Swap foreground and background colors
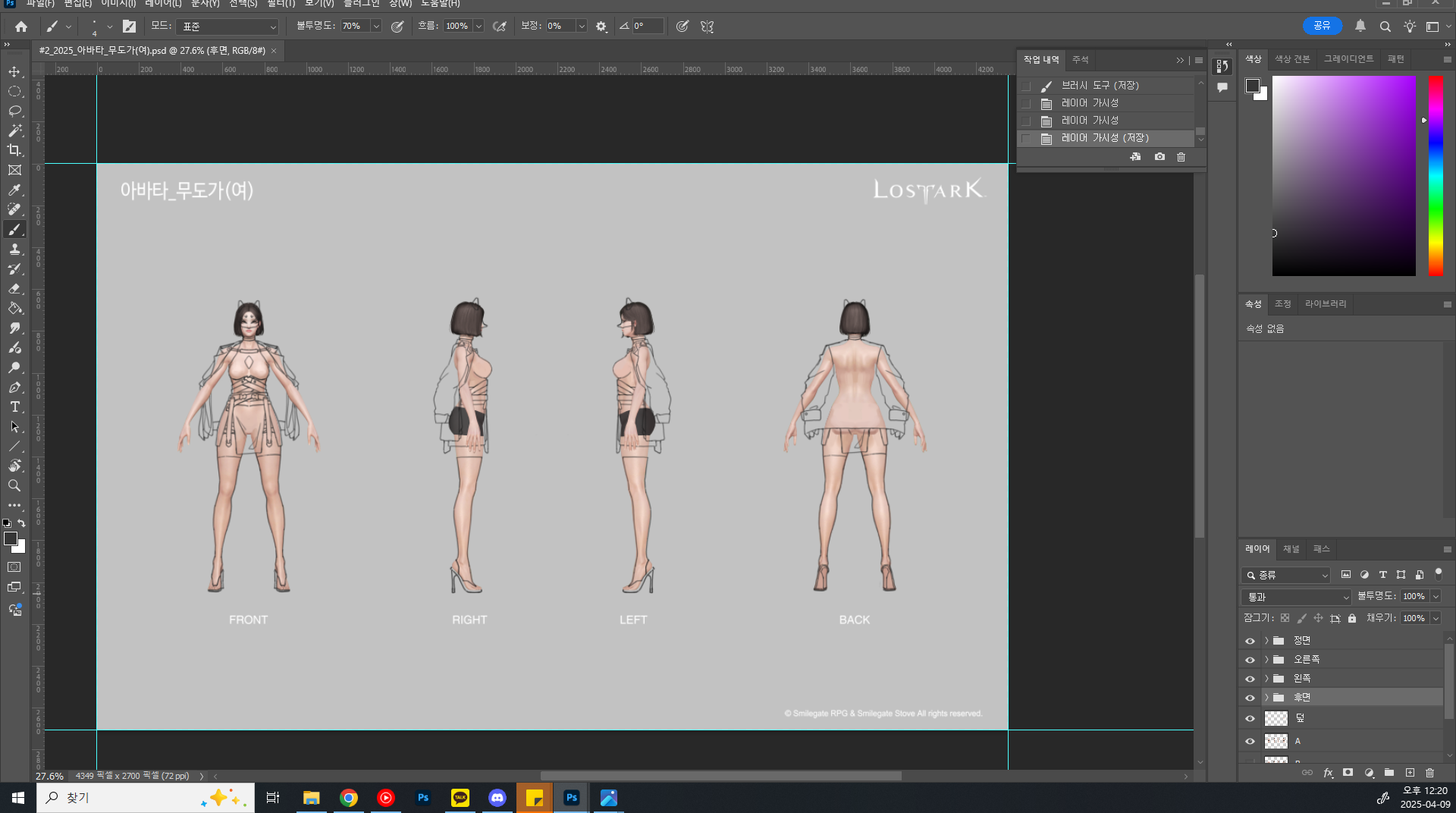This screenshot has width=1456, height=813. click(21, 523)
